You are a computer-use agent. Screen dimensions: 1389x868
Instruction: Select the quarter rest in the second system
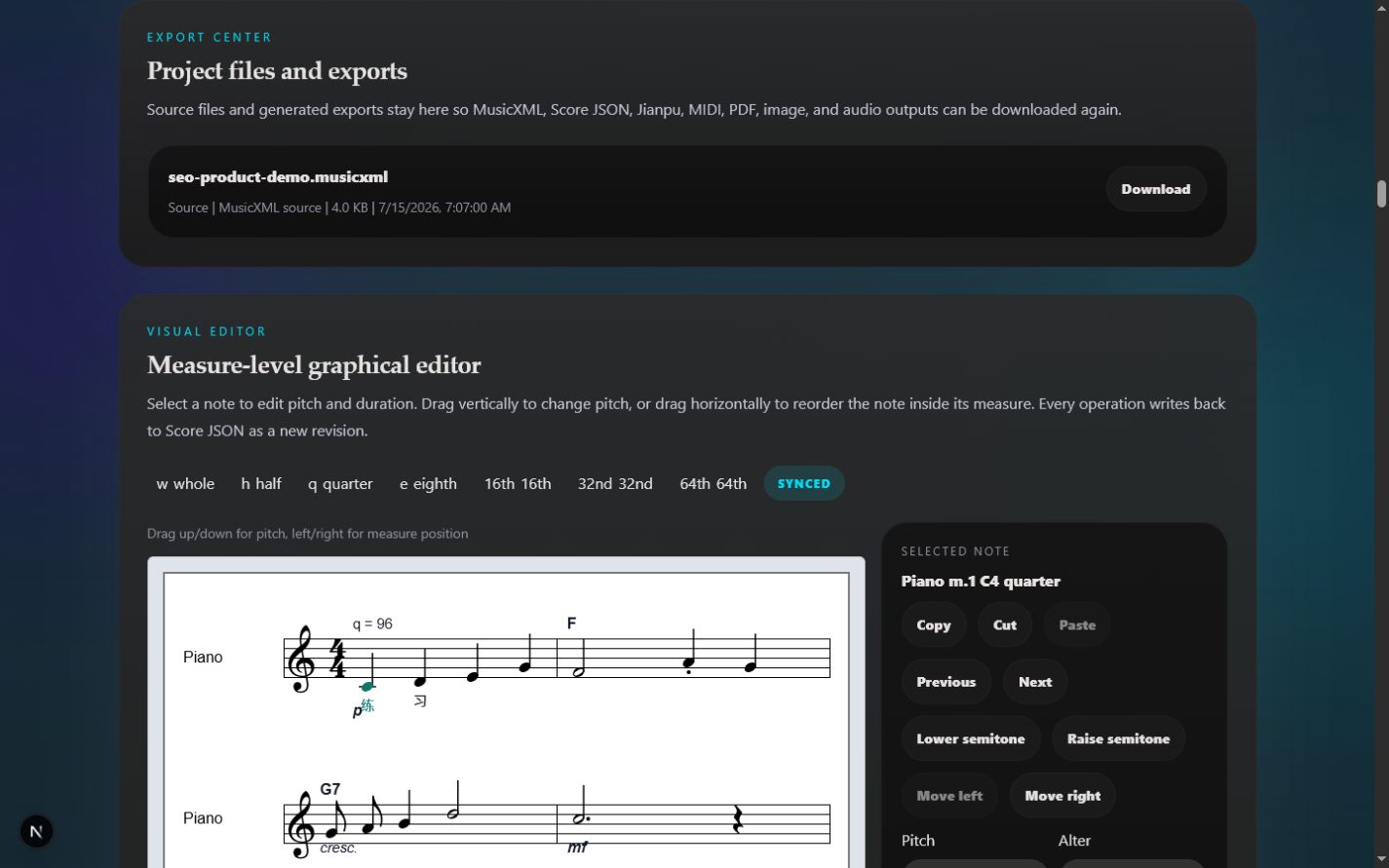click(738, 820)
